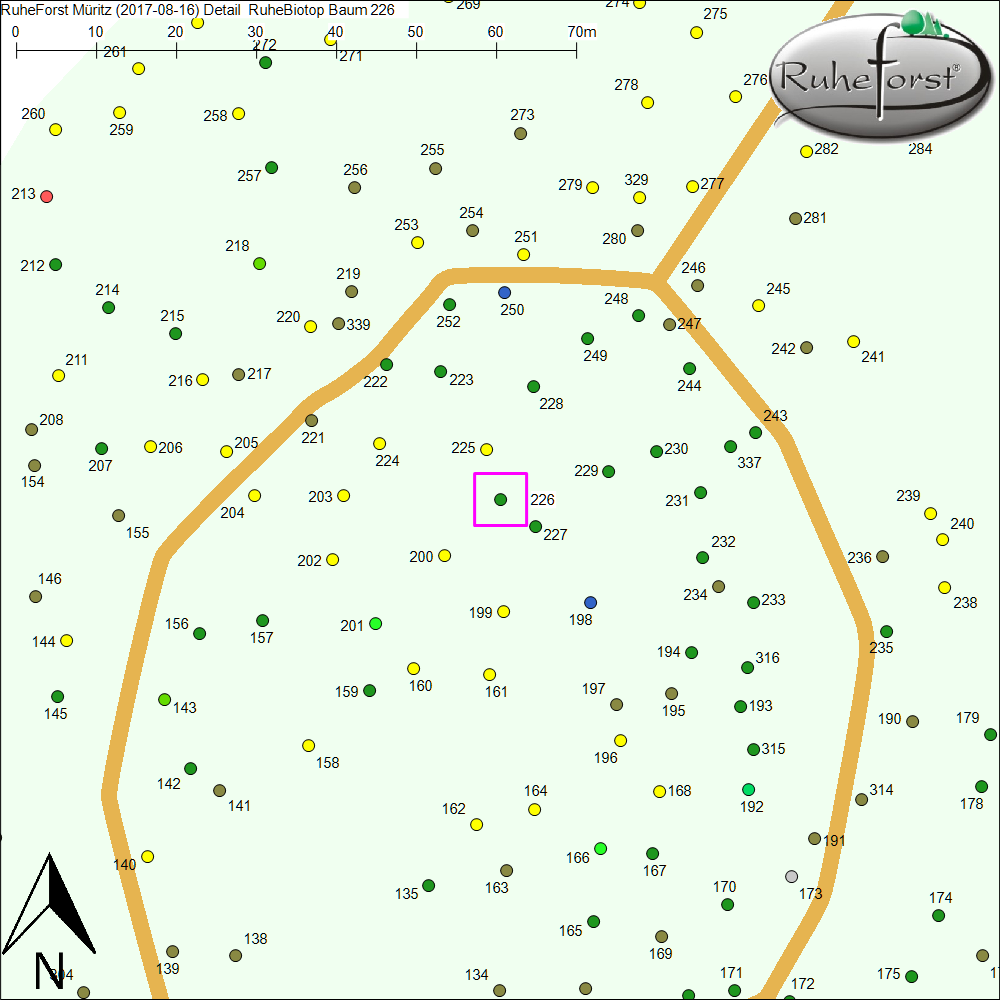Click the light green marker 201
Viewport: 1000px width, 1000px height.
pos(375,624)
